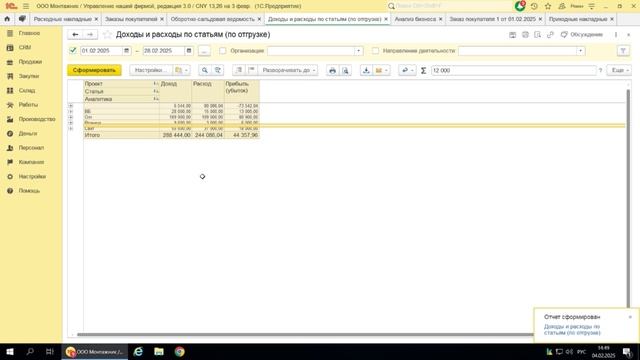Toggle the period checkbox before 01.02.2025
Screen dimensions: 640x360
[73, 51]
